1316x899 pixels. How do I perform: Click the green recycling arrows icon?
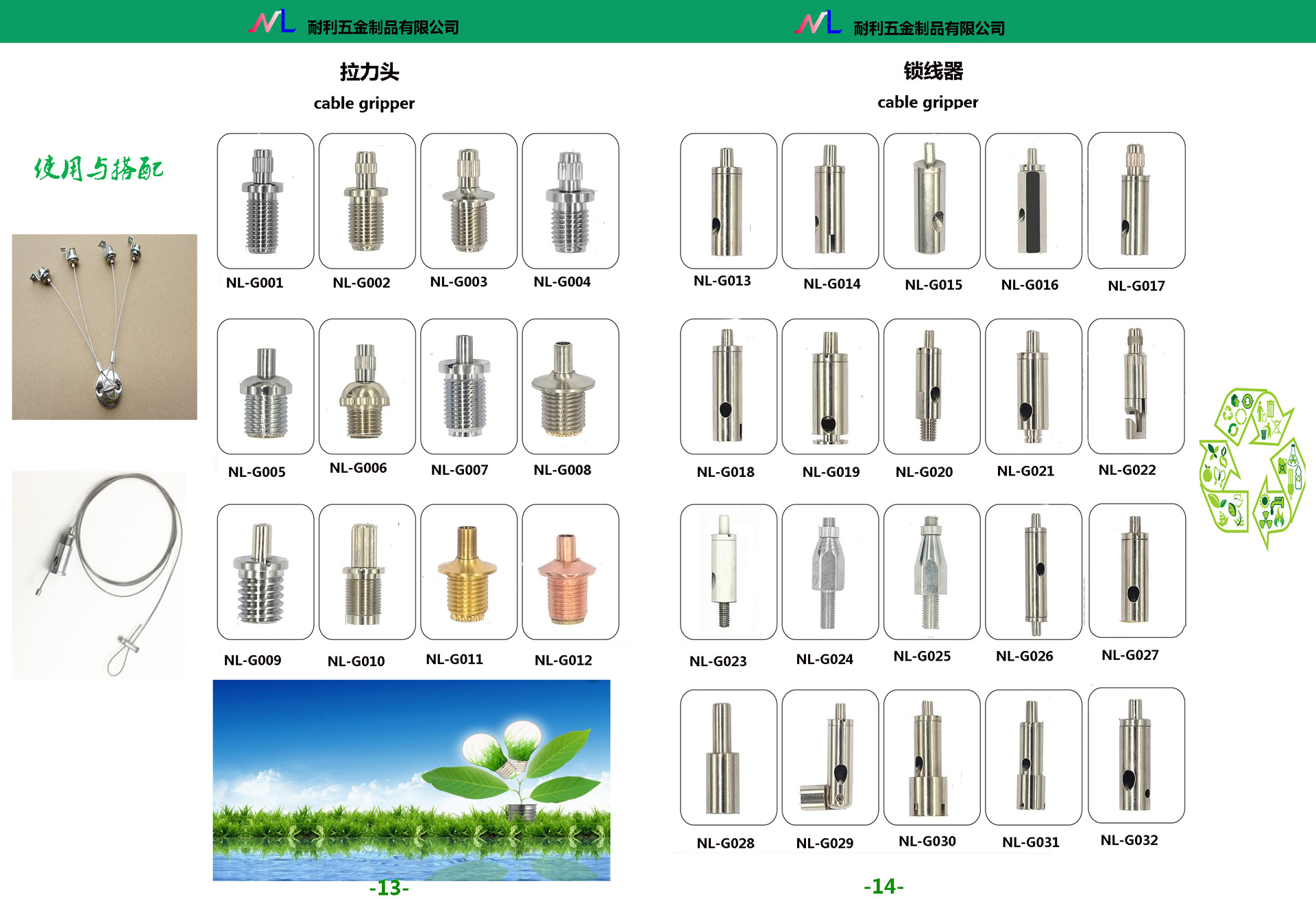[x=1252, y=469]
